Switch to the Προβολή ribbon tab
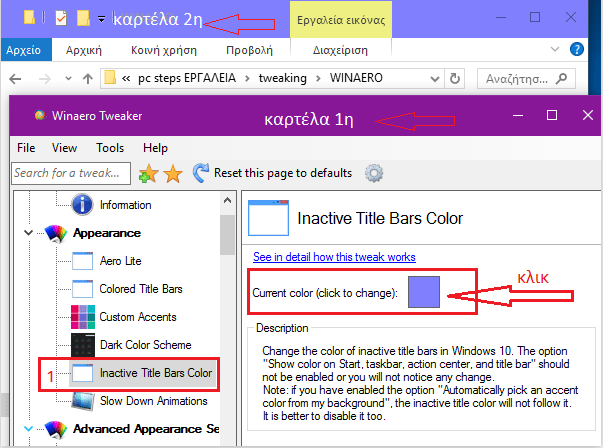This screenshot has height=448, width=603. pos(249,50)
